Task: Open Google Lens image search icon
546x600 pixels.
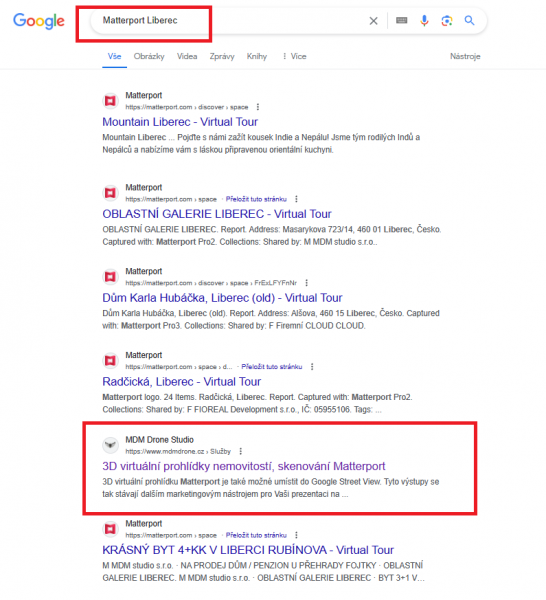Action: click(x=447, y=20)
